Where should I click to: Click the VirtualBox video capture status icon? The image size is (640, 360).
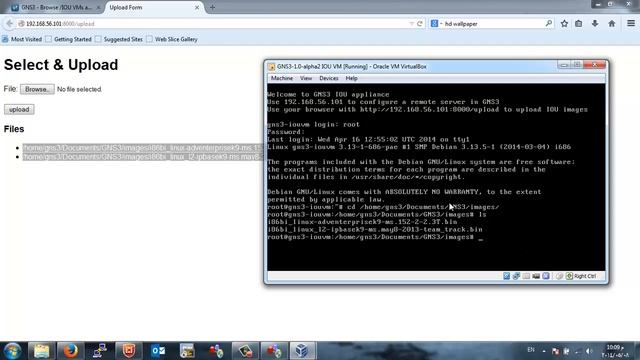[536, 276]
